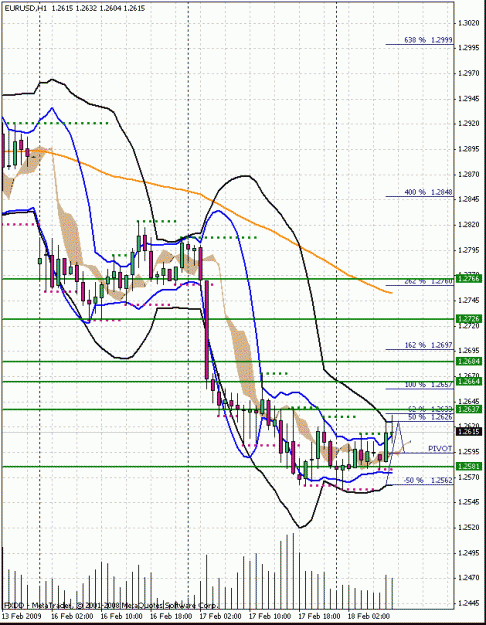The height and width of the screenshot is (625, 486).
Task: Select the 50 % 1.2626 Fibonacci label
Action: (x=430, y=417)
